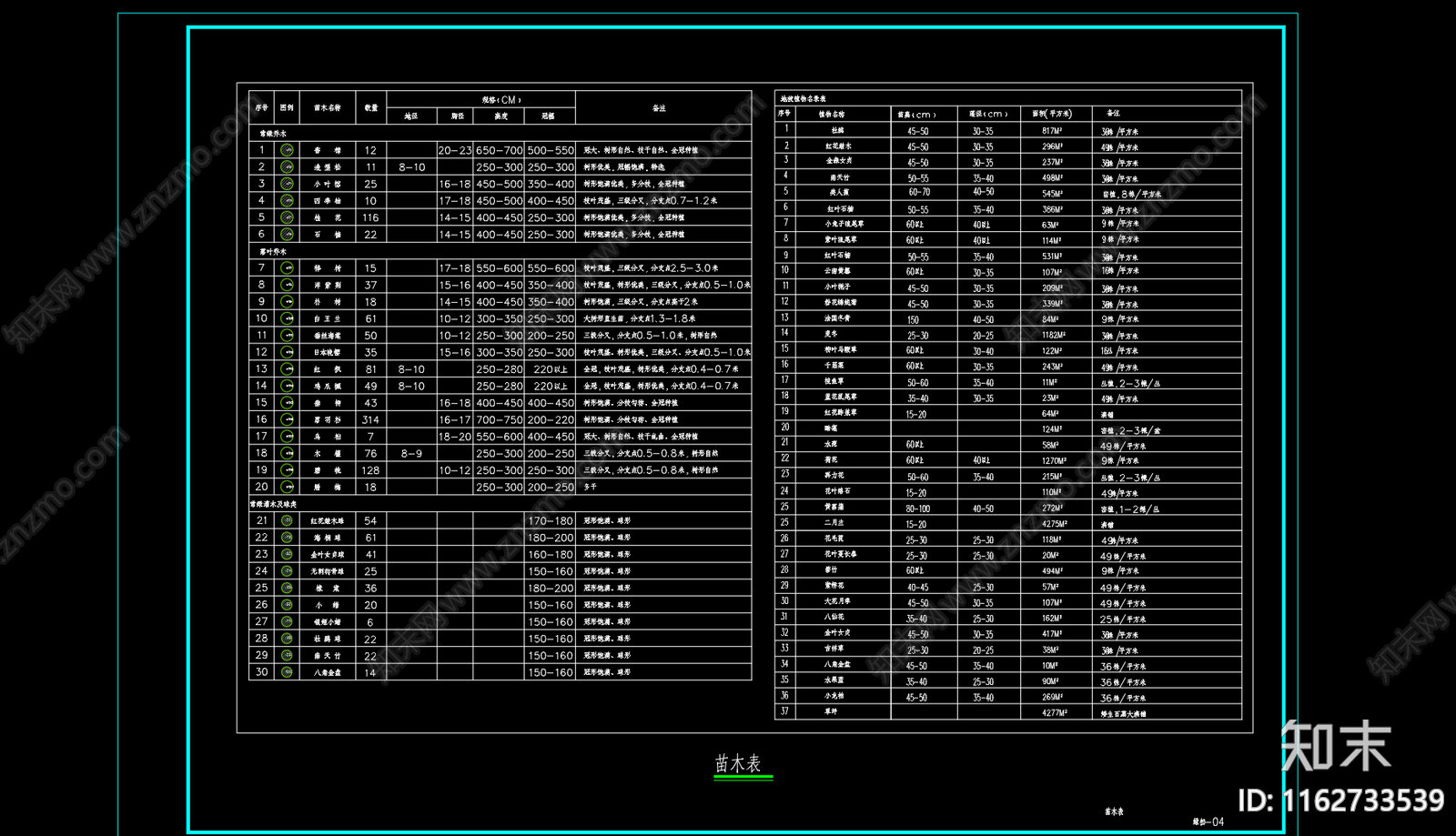Select the quantity value 128
This screenshot has width=1456, height=836.
click(x=370, y=470)
